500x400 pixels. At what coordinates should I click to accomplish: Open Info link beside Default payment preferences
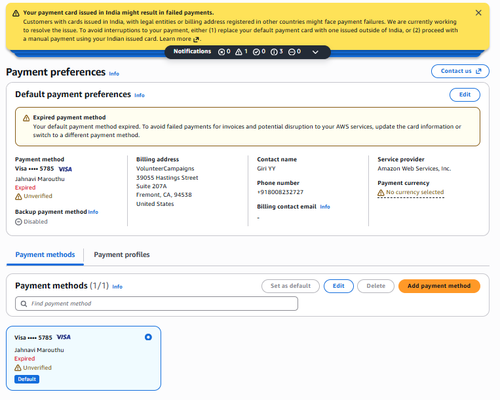coord(139,95)
